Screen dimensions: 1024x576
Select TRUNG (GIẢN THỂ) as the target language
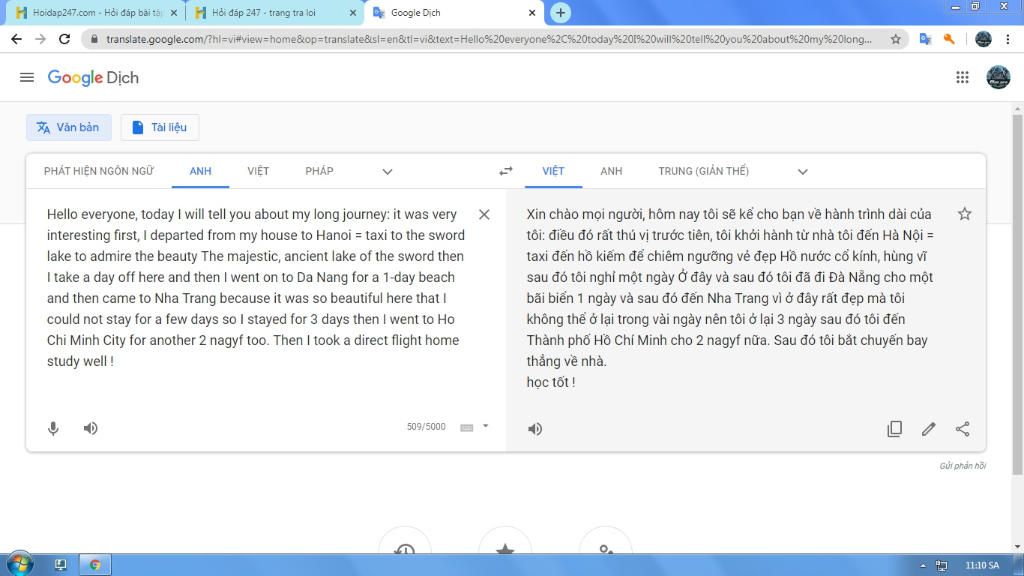click(x=703, y=171)
